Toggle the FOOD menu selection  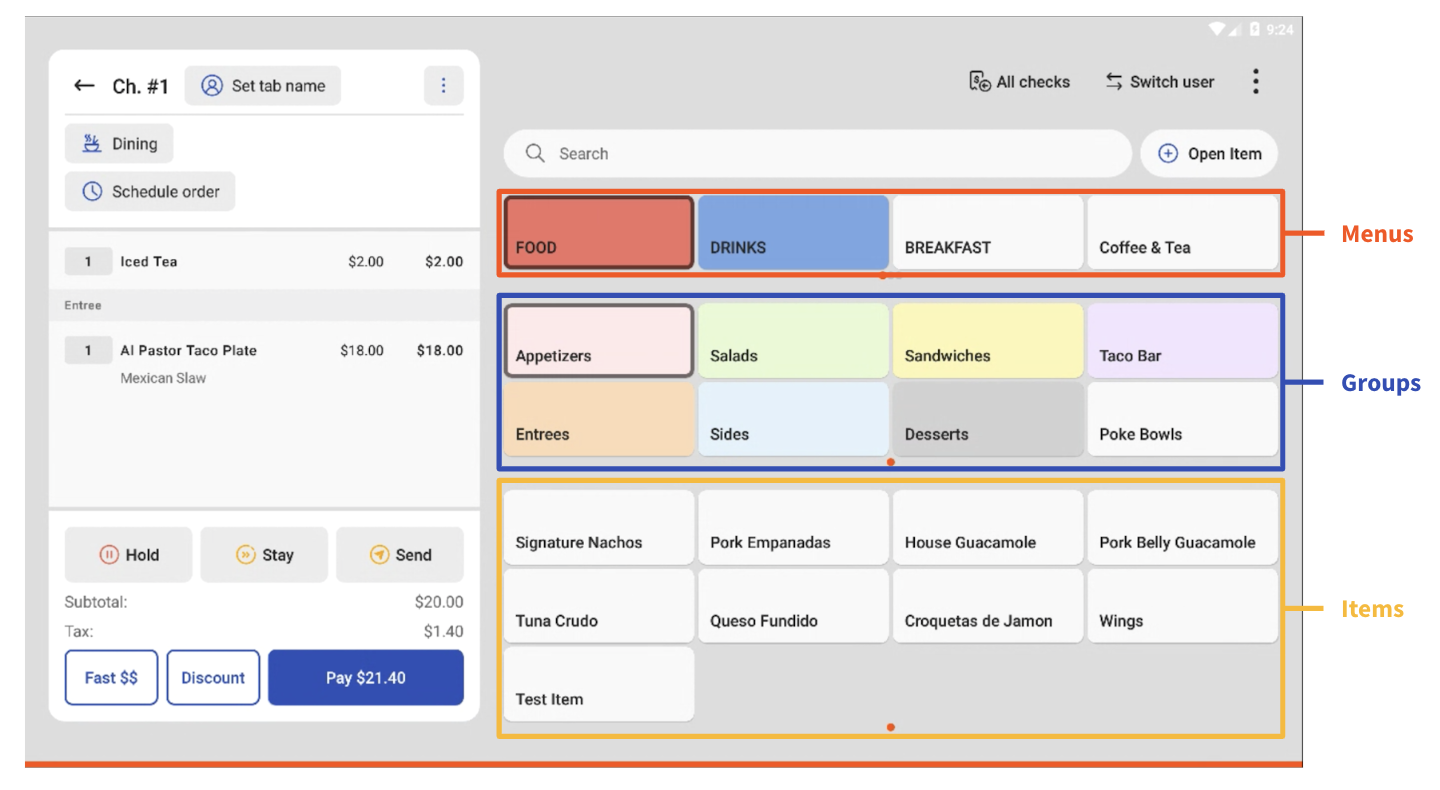click(598, 232)
